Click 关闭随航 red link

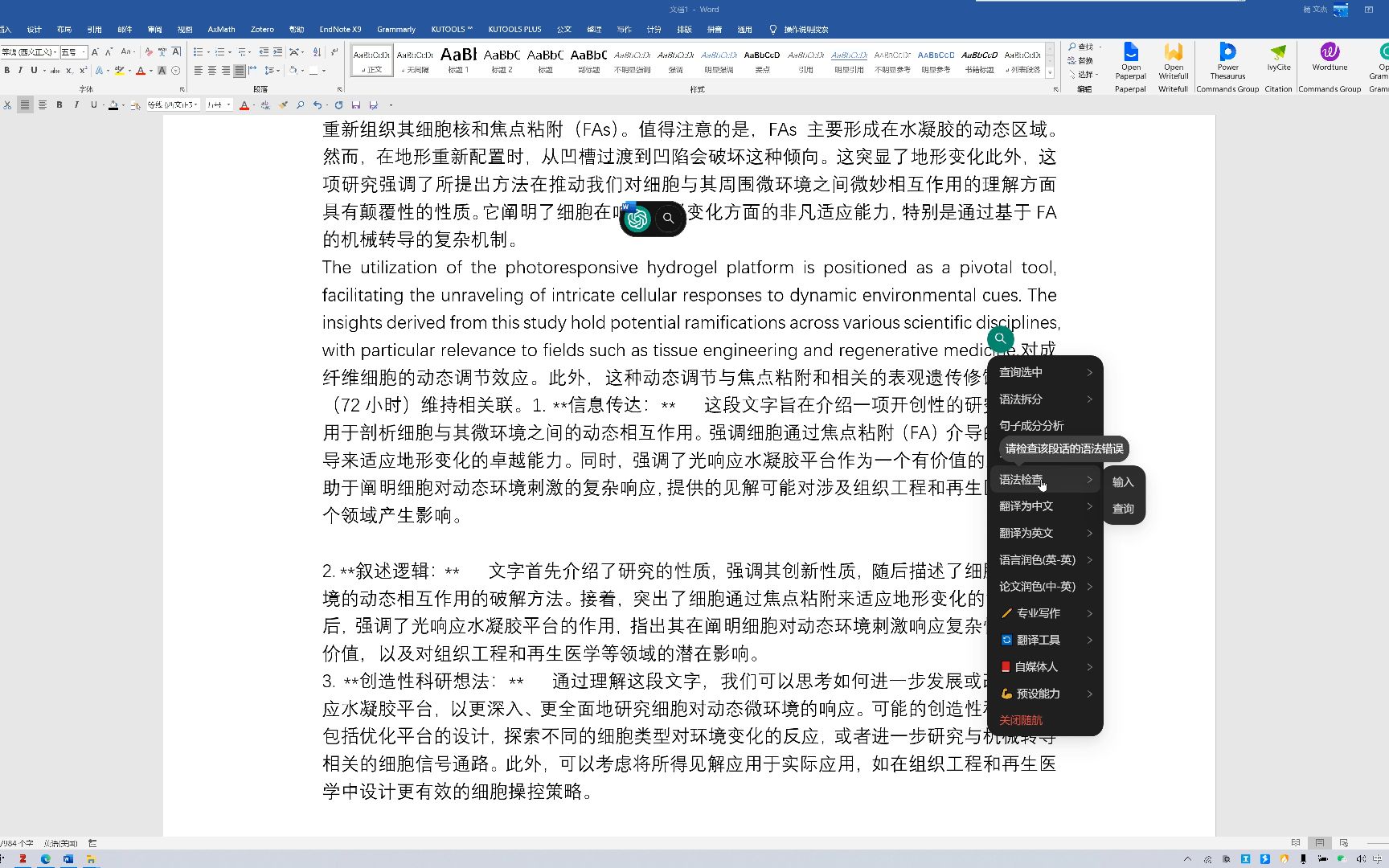[1020, 721]
